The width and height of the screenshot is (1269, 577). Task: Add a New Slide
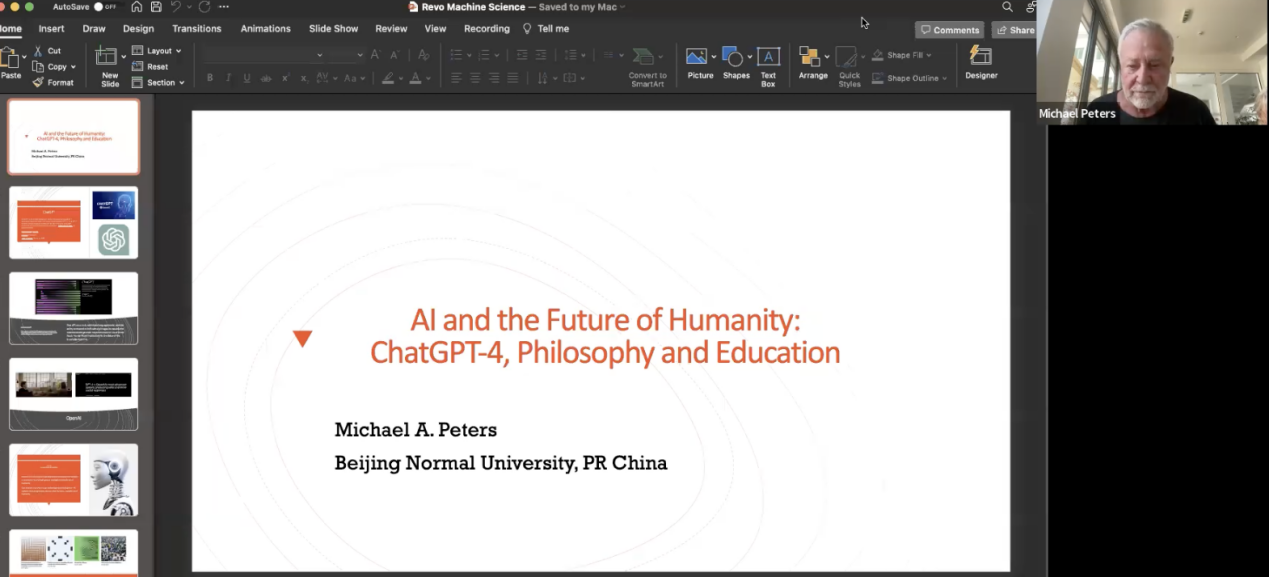tap(108, 64)
